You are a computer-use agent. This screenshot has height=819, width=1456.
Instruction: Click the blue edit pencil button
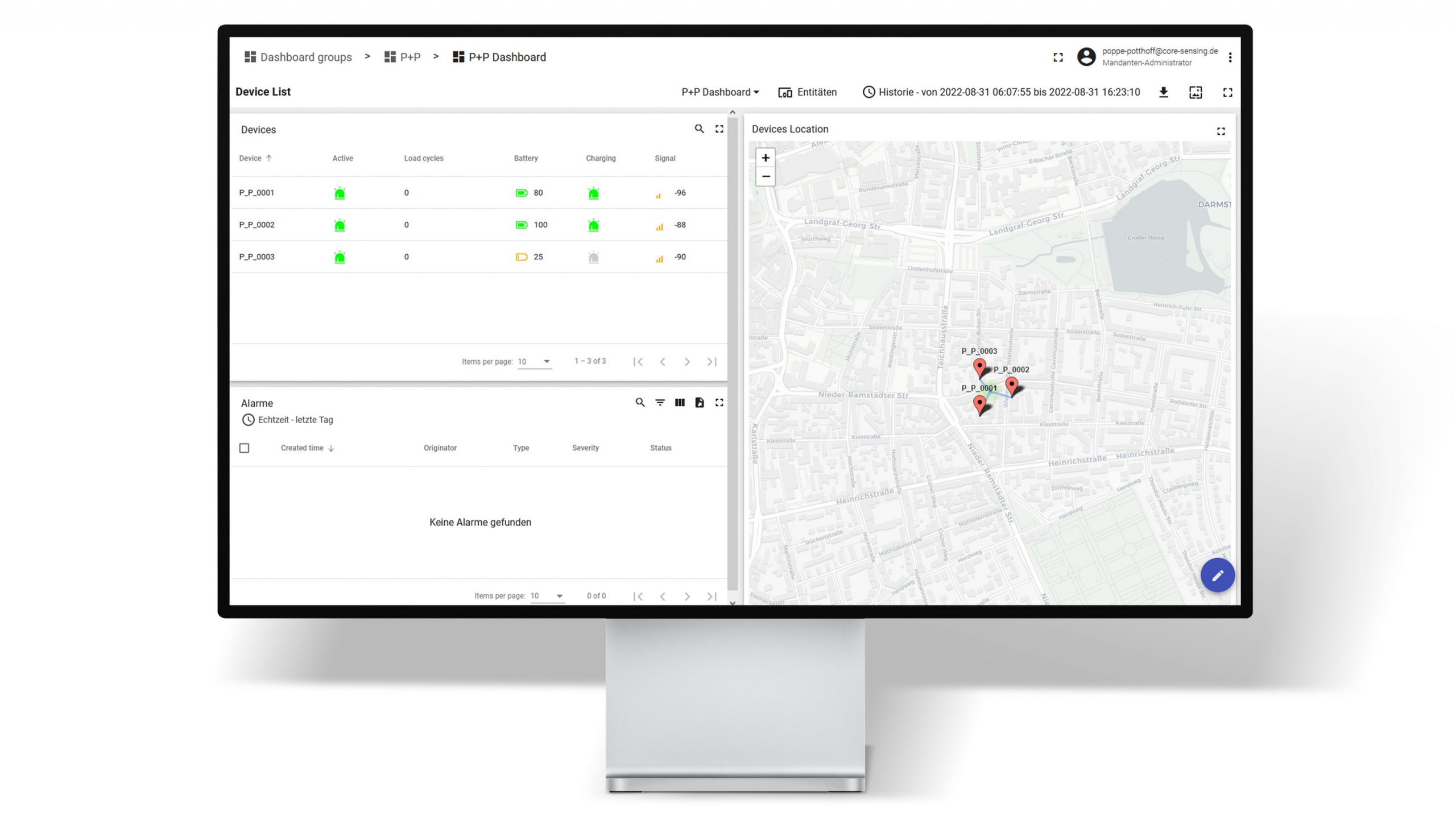click(1217, 576)
